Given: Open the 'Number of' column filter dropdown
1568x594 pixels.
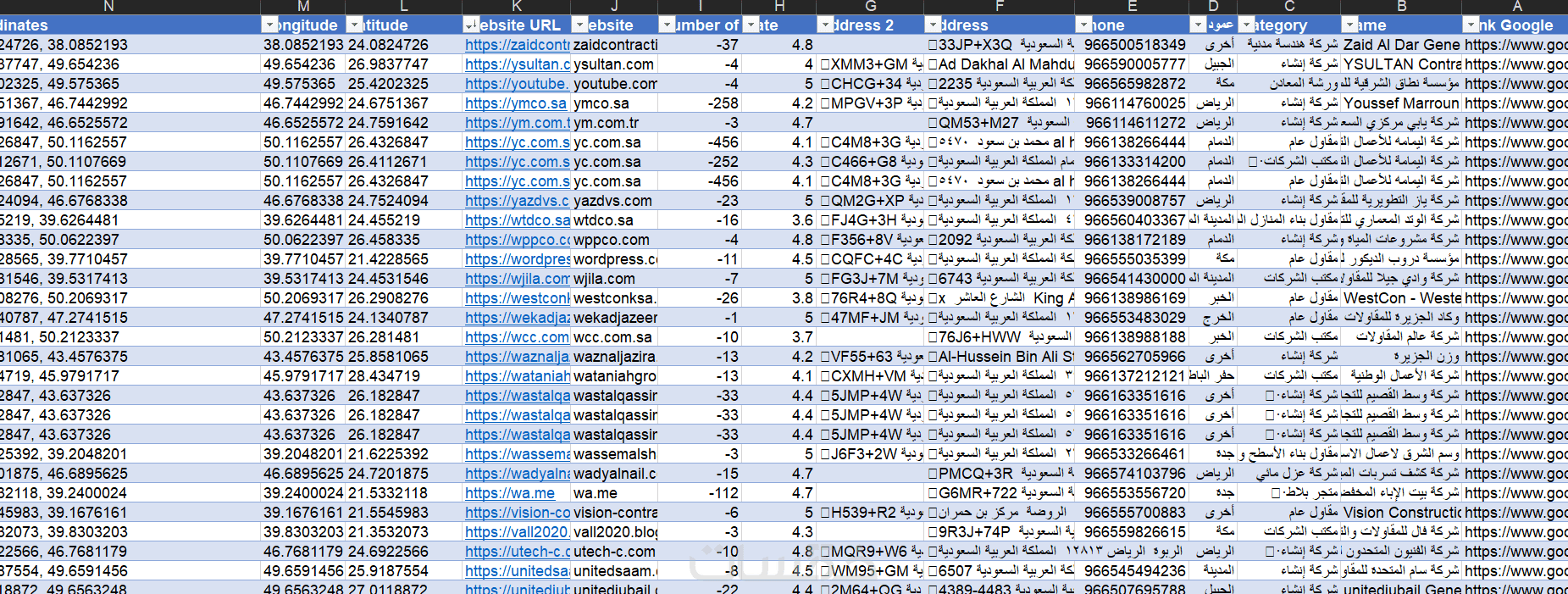Looking at the screenshot, I should click(667, 25).
